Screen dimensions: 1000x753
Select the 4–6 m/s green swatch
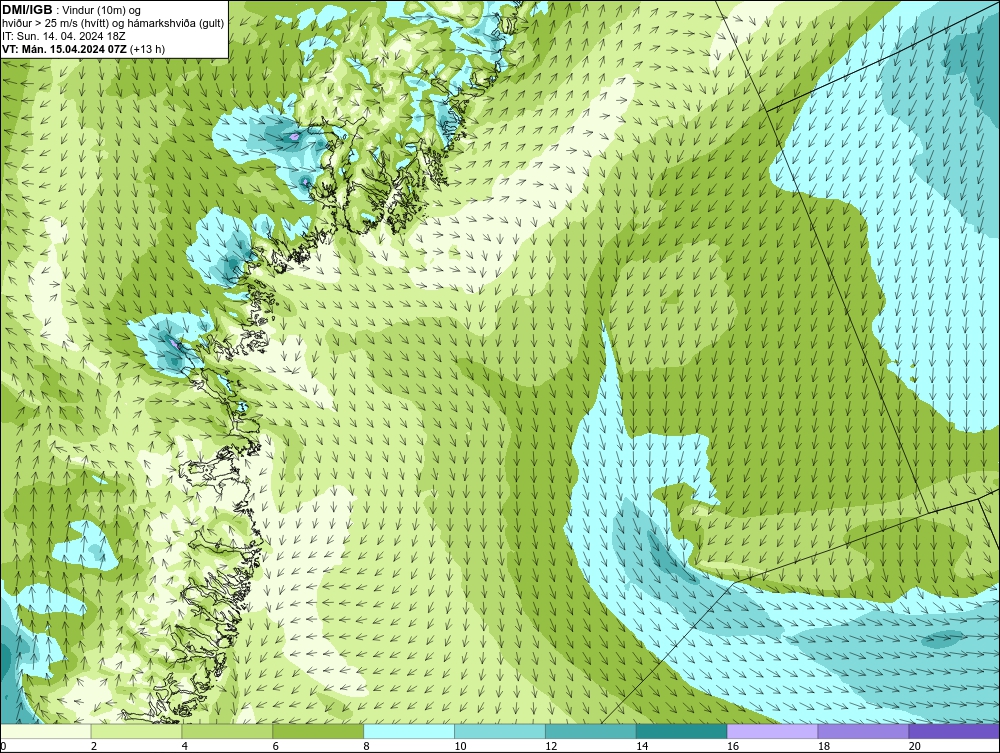(227, 731)
